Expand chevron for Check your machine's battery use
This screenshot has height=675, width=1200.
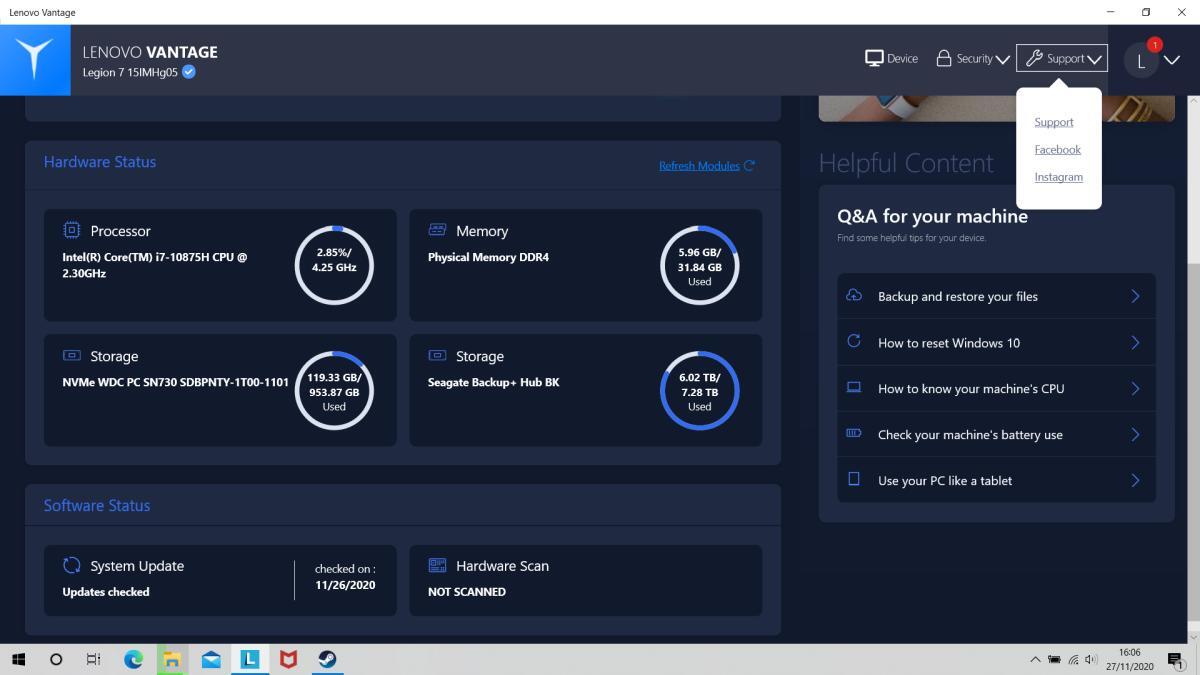[x=1135, y=434]
